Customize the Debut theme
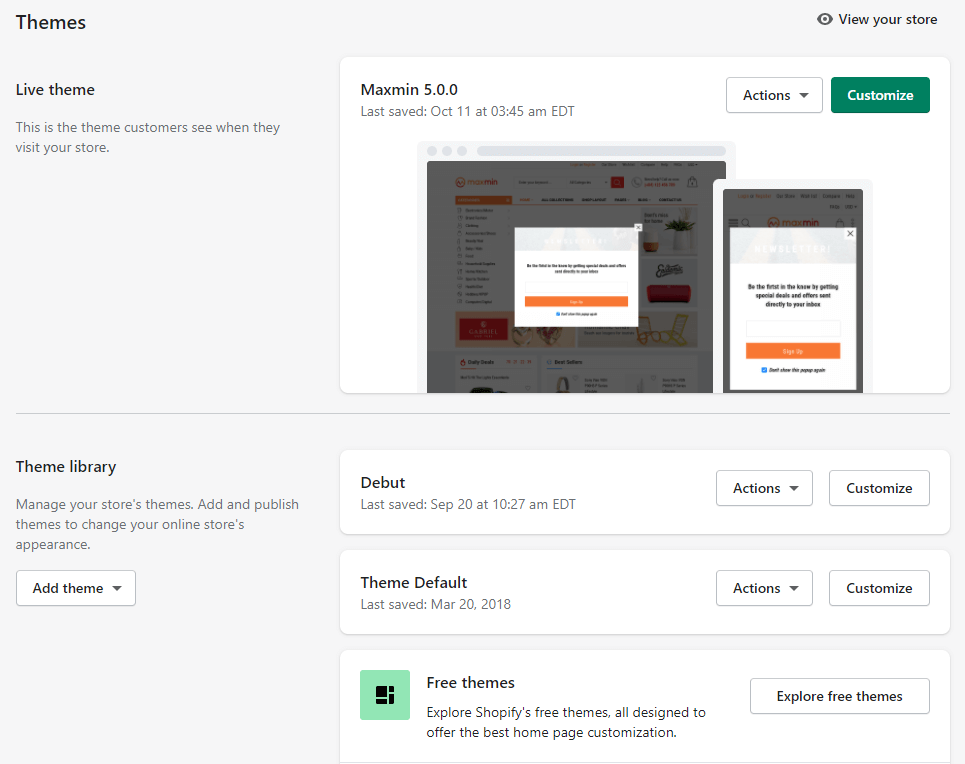This screenshot has height=764, width=965. click(879, 488)
